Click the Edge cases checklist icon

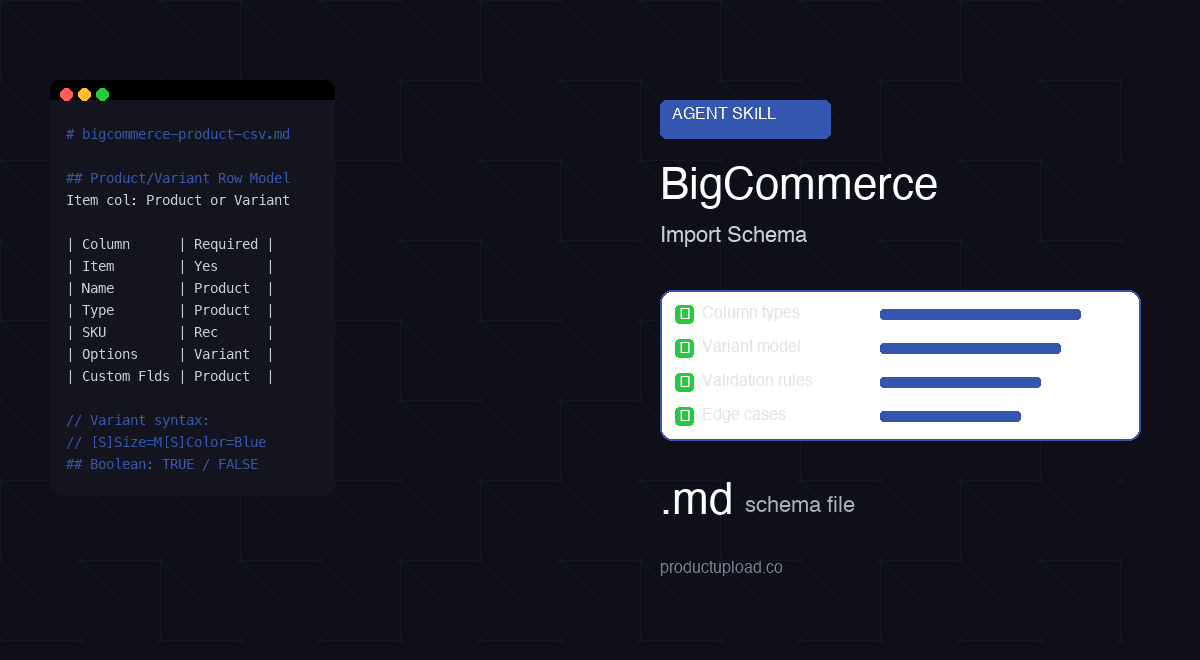(684, 415)
